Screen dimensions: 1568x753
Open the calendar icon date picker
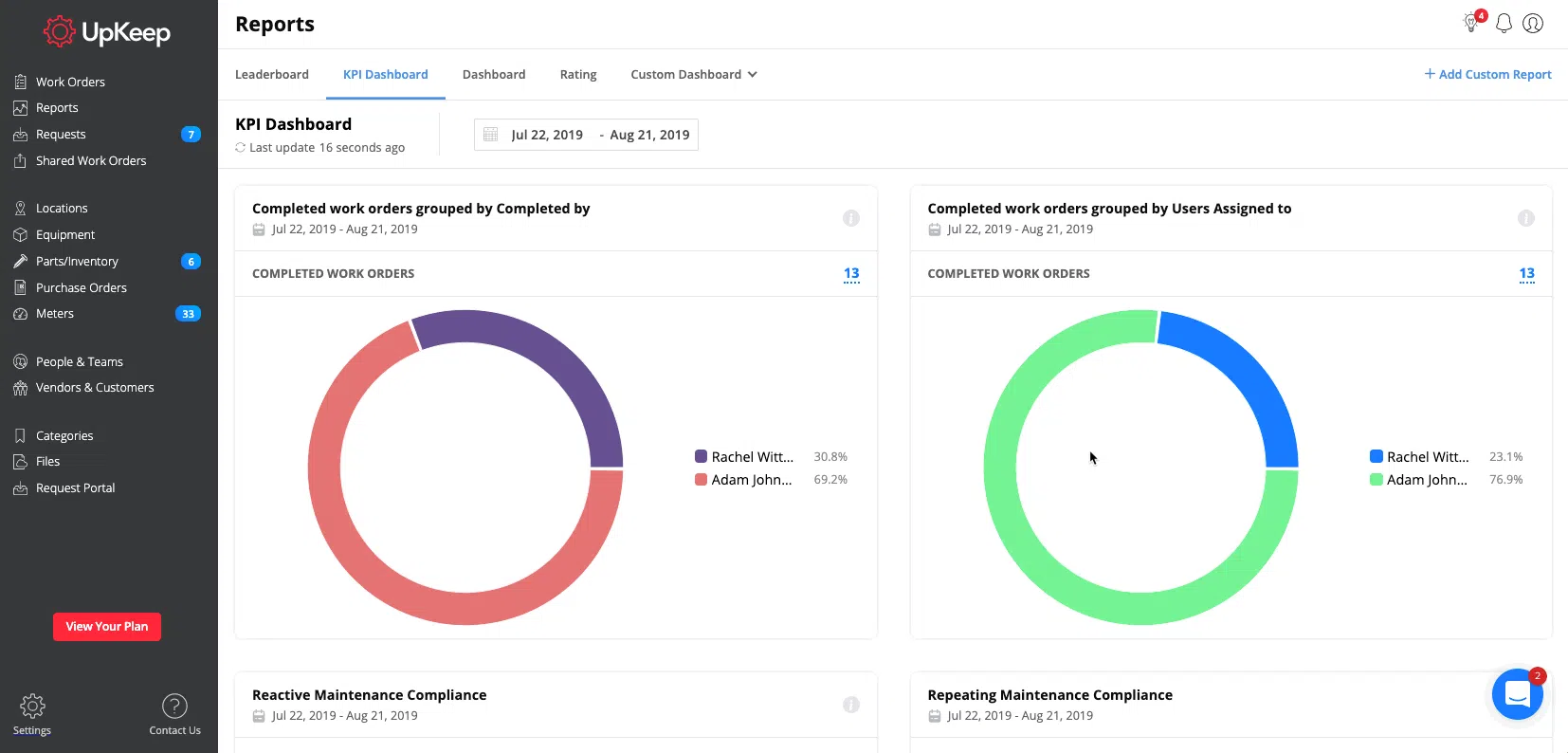pos(491,135)
